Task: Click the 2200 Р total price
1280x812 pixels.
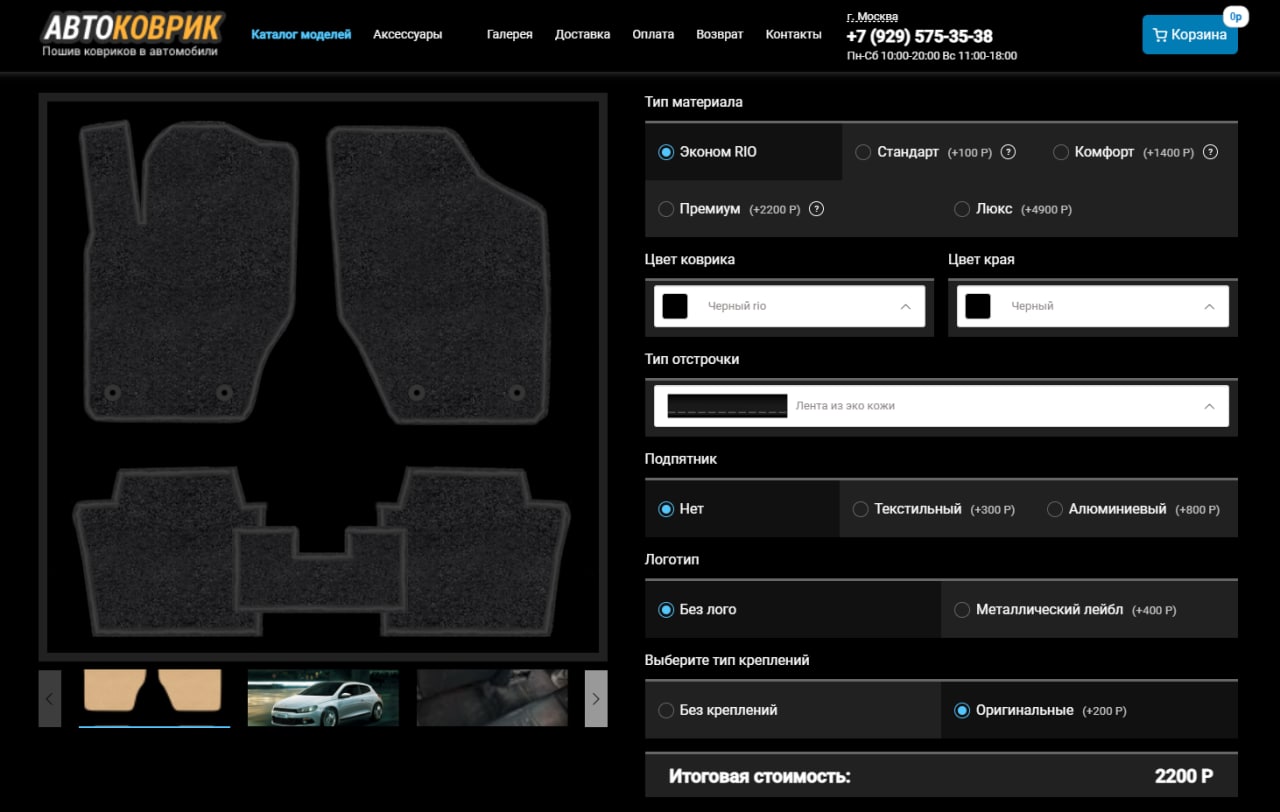Action: 1184,776
